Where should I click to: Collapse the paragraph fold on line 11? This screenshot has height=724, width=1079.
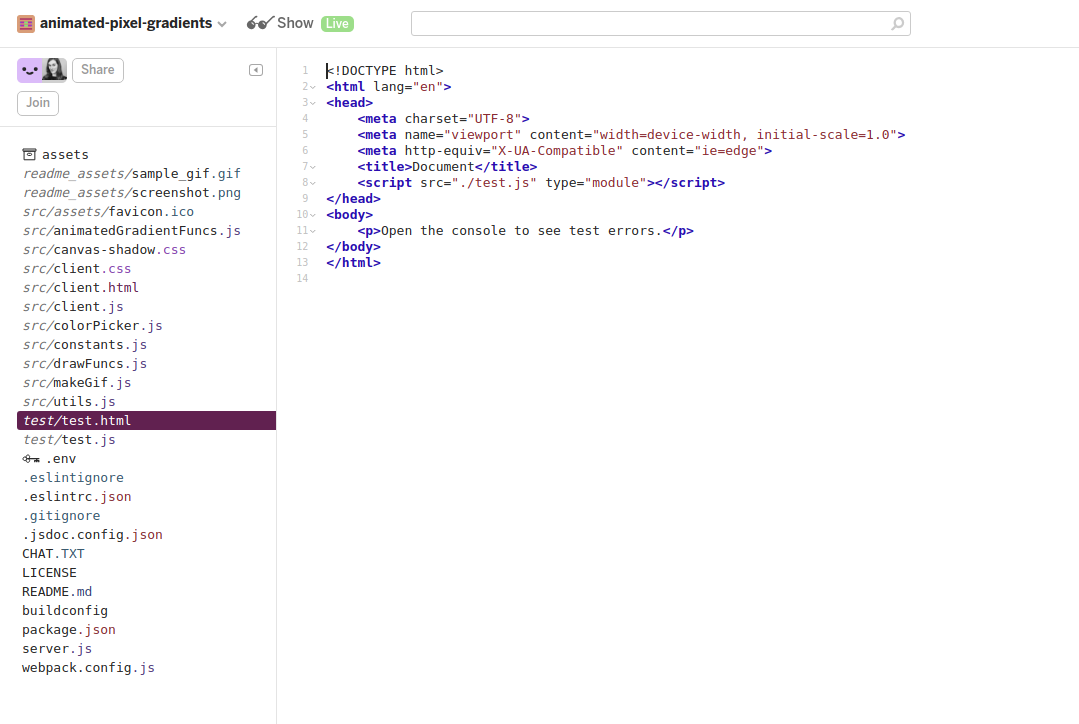313,231
